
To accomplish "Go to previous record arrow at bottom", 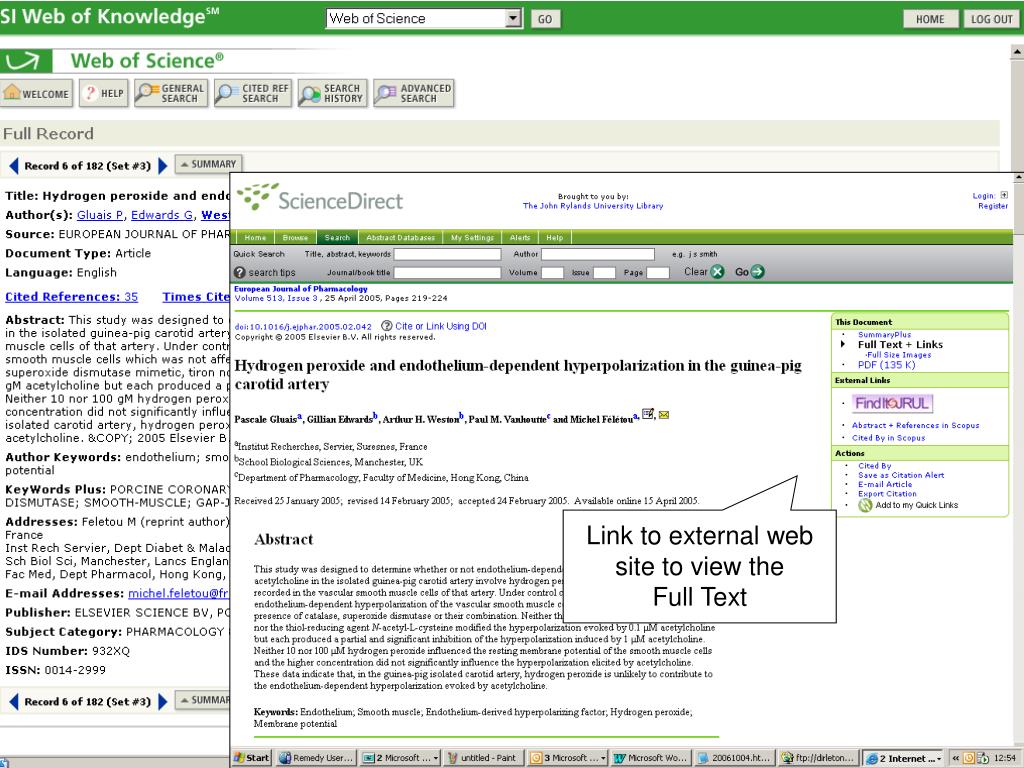I will click(x=13, y=701).
